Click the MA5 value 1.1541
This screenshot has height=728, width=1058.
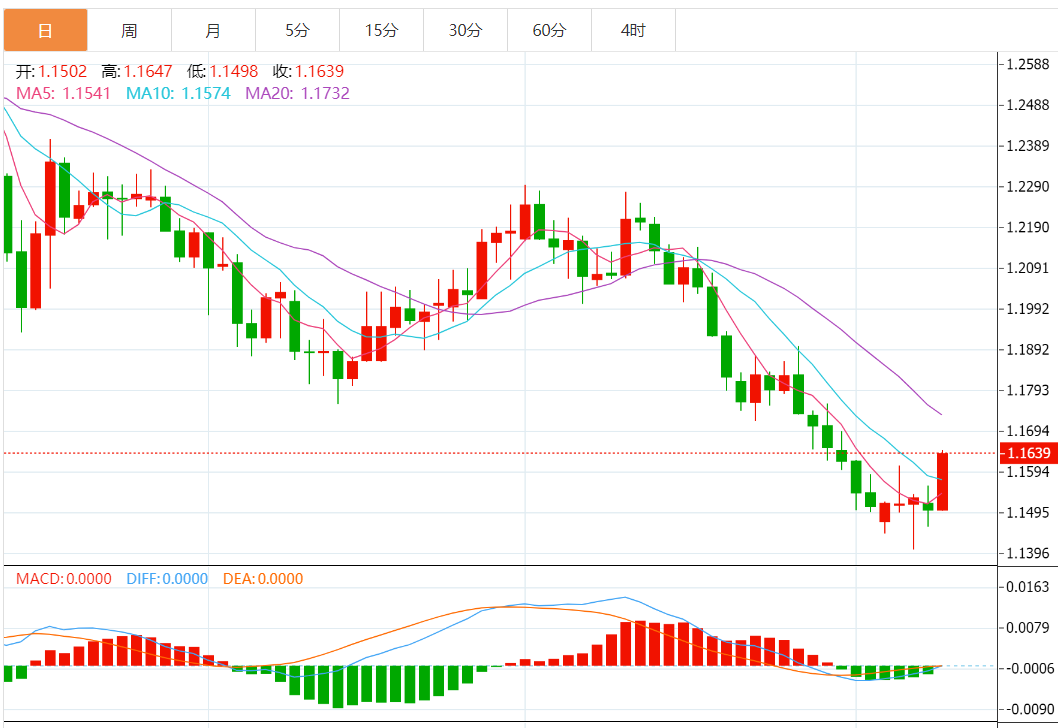(x=86, y=93)
